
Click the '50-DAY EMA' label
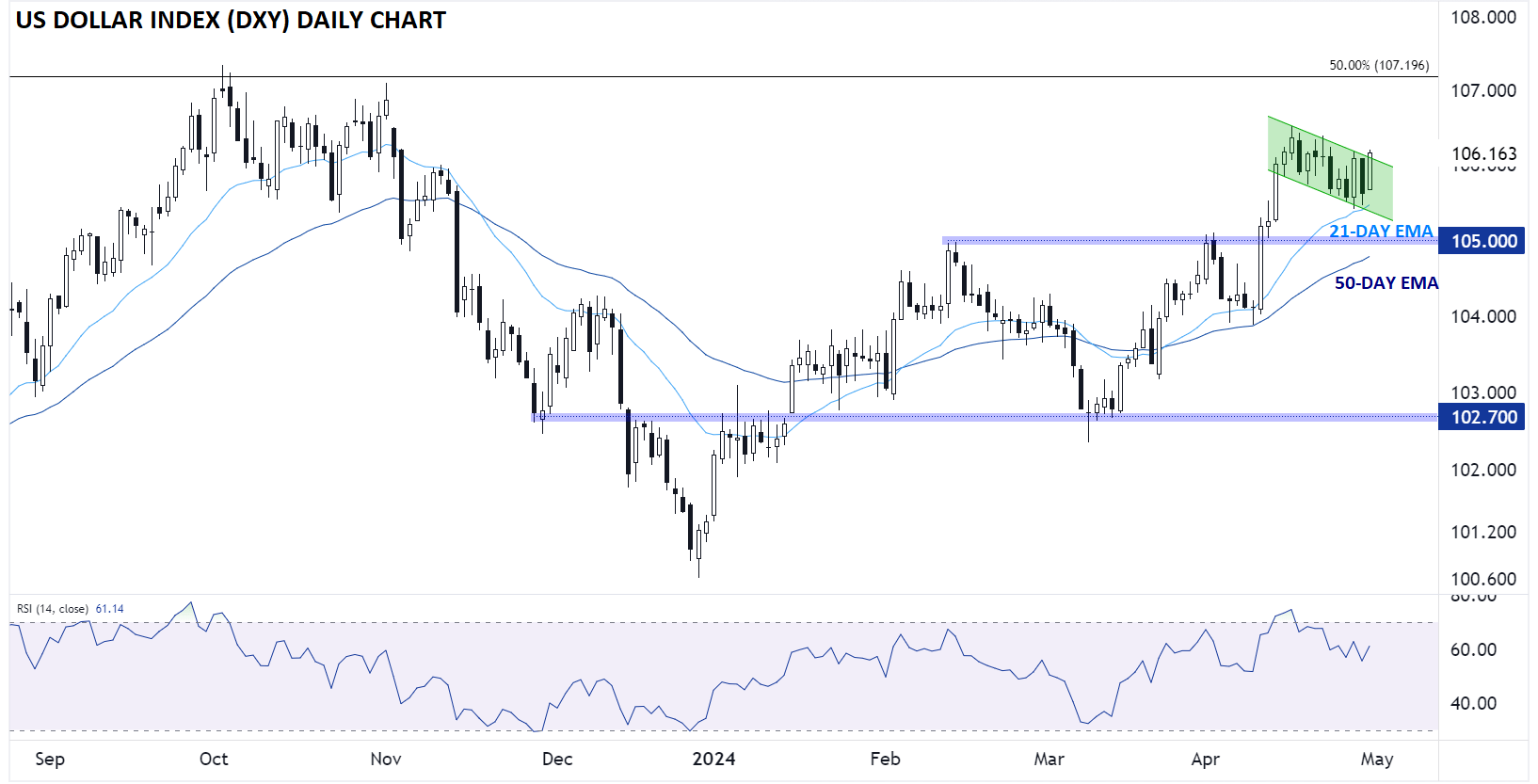(x=1386, y=282)
